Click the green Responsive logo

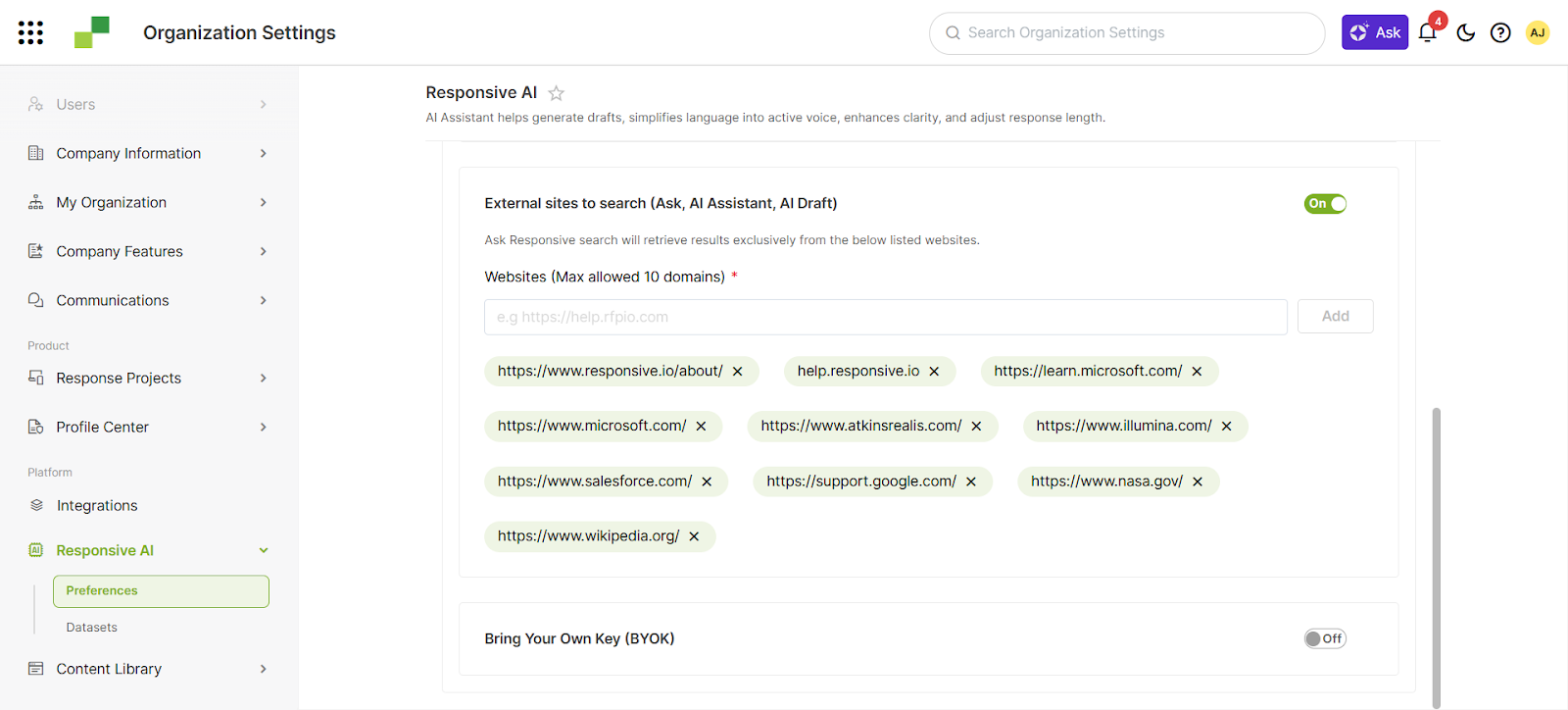click(x=92, y=32)
